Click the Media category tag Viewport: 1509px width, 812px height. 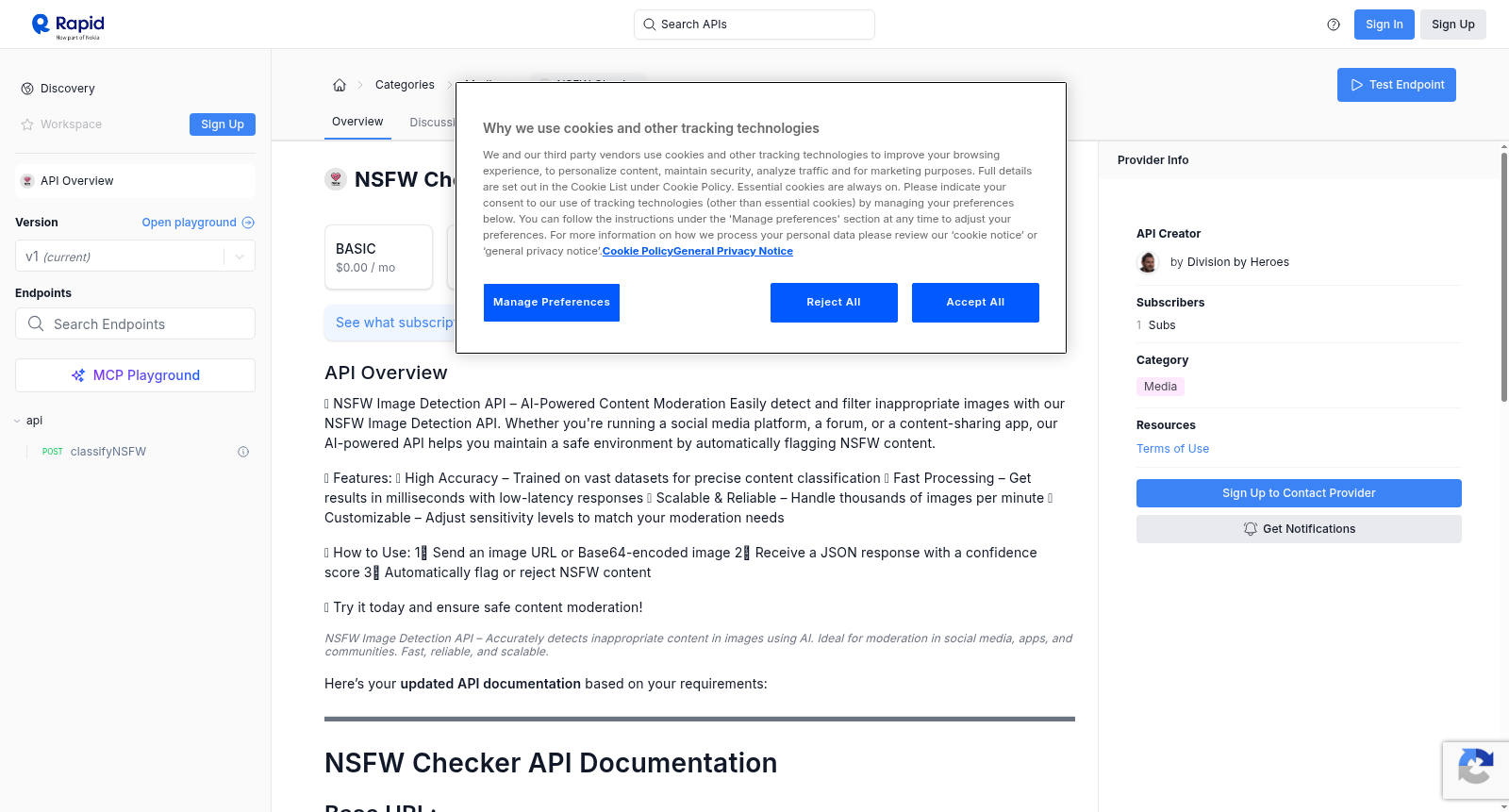coord(1160,387)
